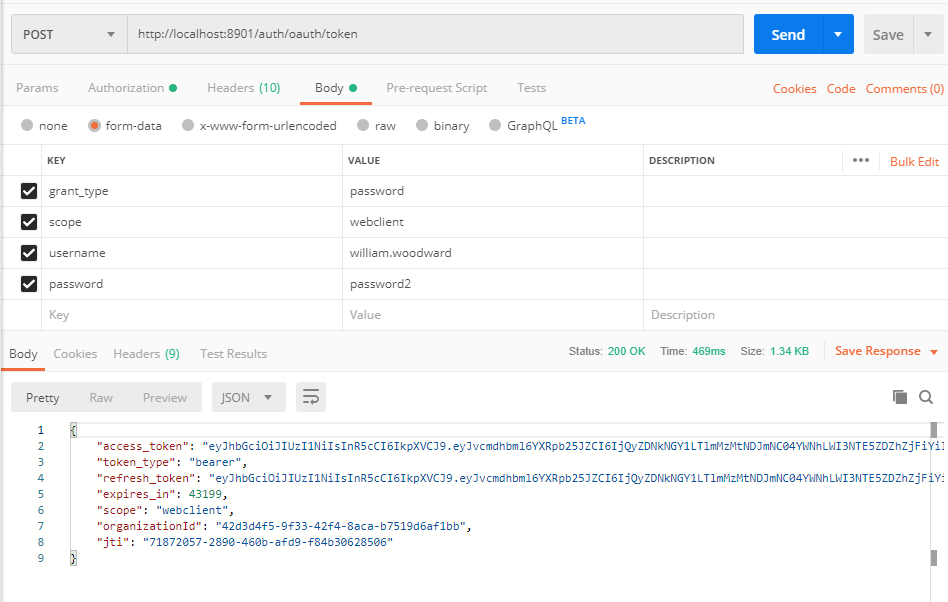Click the Bulk Edit link

(x=914, y=161)
